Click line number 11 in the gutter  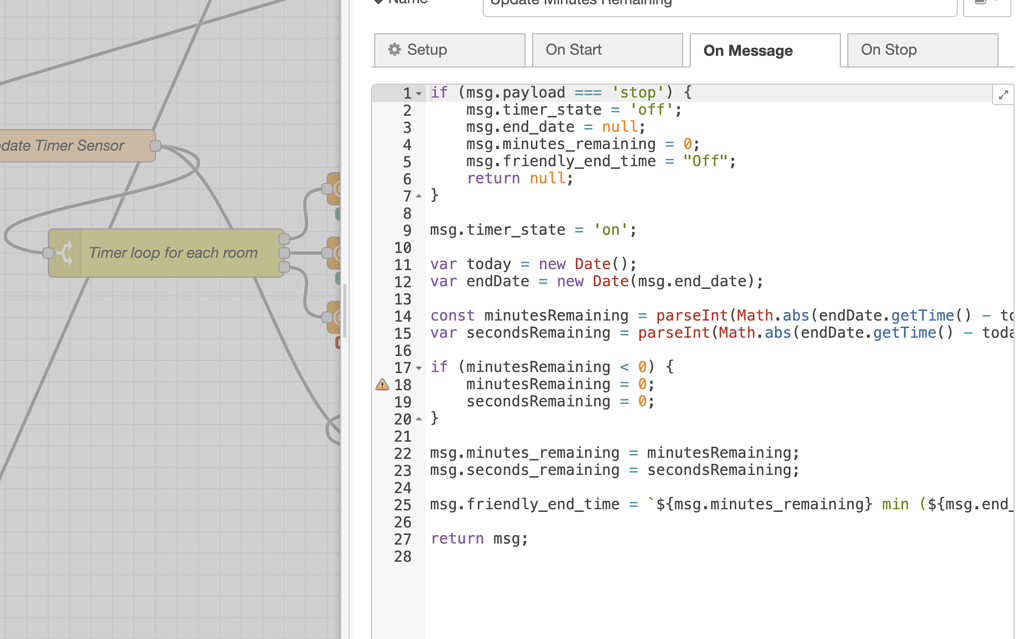click(402, 264)
